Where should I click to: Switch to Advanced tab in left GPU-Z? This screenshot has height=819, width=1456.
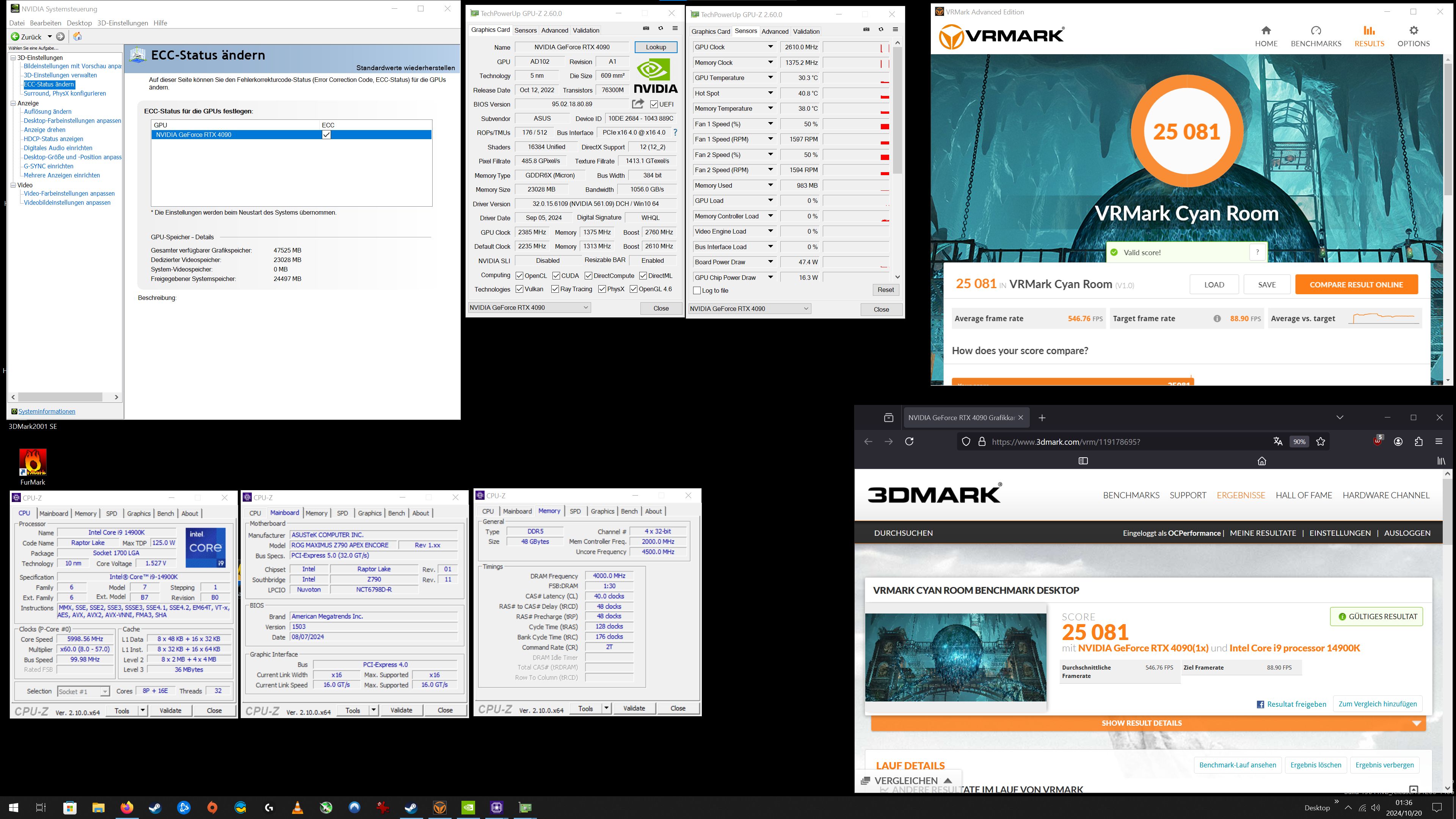(554, 30)
